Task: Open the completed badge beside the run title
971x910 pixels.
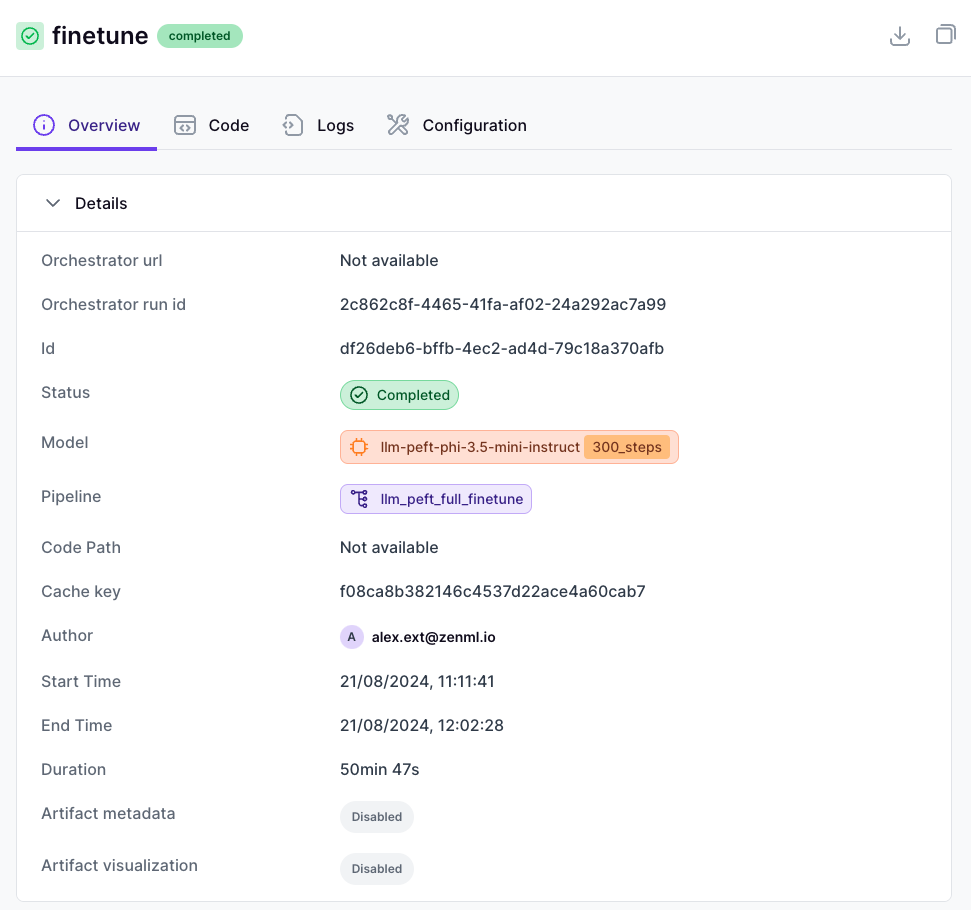Action: click(200, 36)
